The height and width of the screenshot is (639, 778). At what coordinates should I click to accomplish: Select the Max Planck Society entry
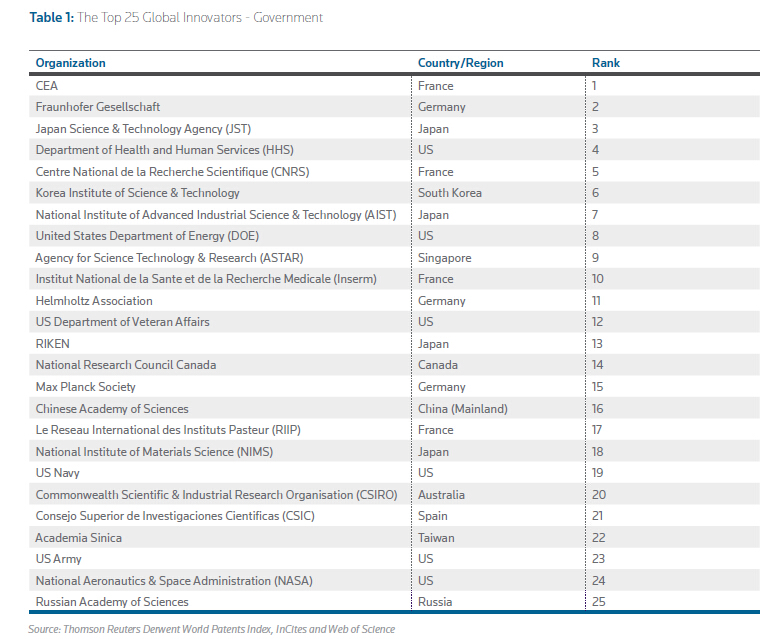[86, 387]
